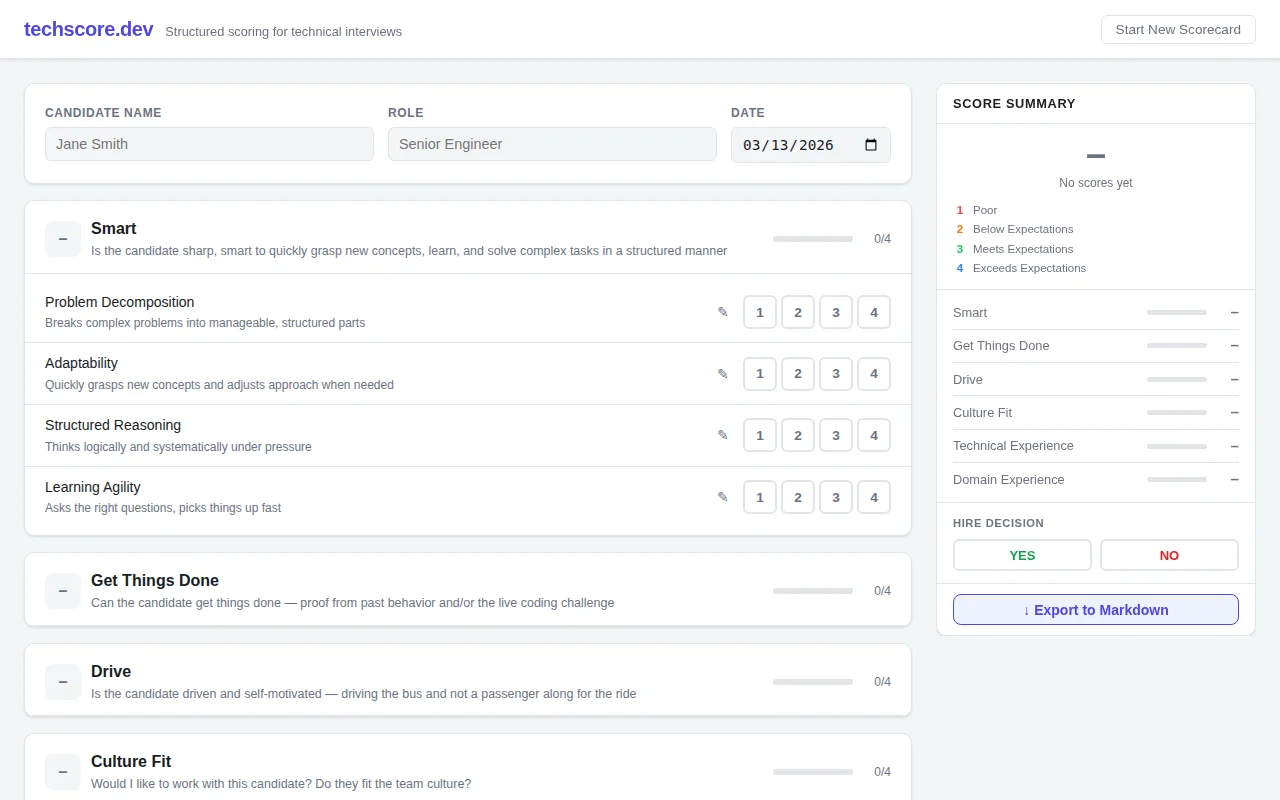1280x800 pixels.
Task: Click the Learning Agility criterion title
Action: [x=93, y=487]
